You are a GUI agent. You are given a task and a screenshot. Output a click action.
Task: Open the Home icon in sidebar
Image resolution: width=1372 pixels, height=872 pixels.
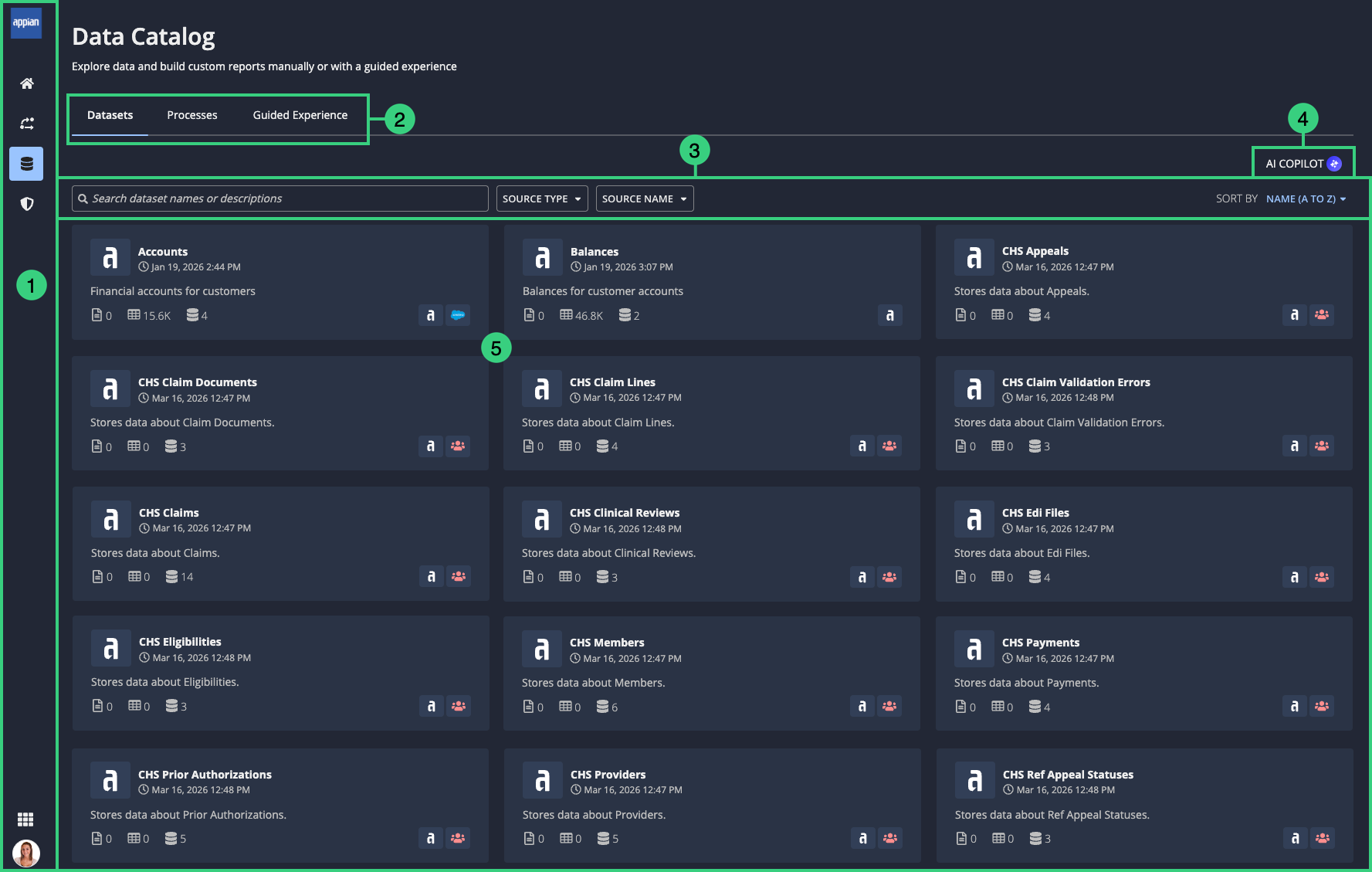tap(26, 83)
